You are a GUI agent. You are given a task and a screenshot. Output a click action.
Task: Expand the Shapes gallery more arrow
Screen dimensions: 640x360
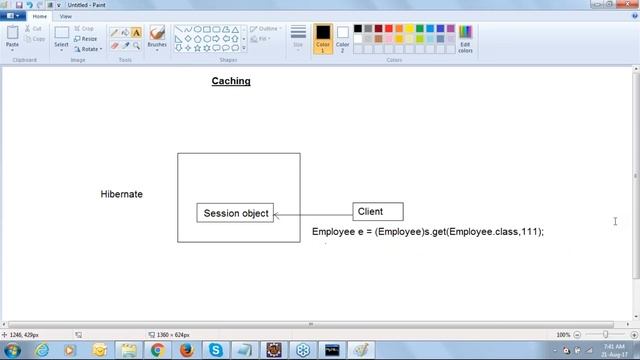coord(244,48)
